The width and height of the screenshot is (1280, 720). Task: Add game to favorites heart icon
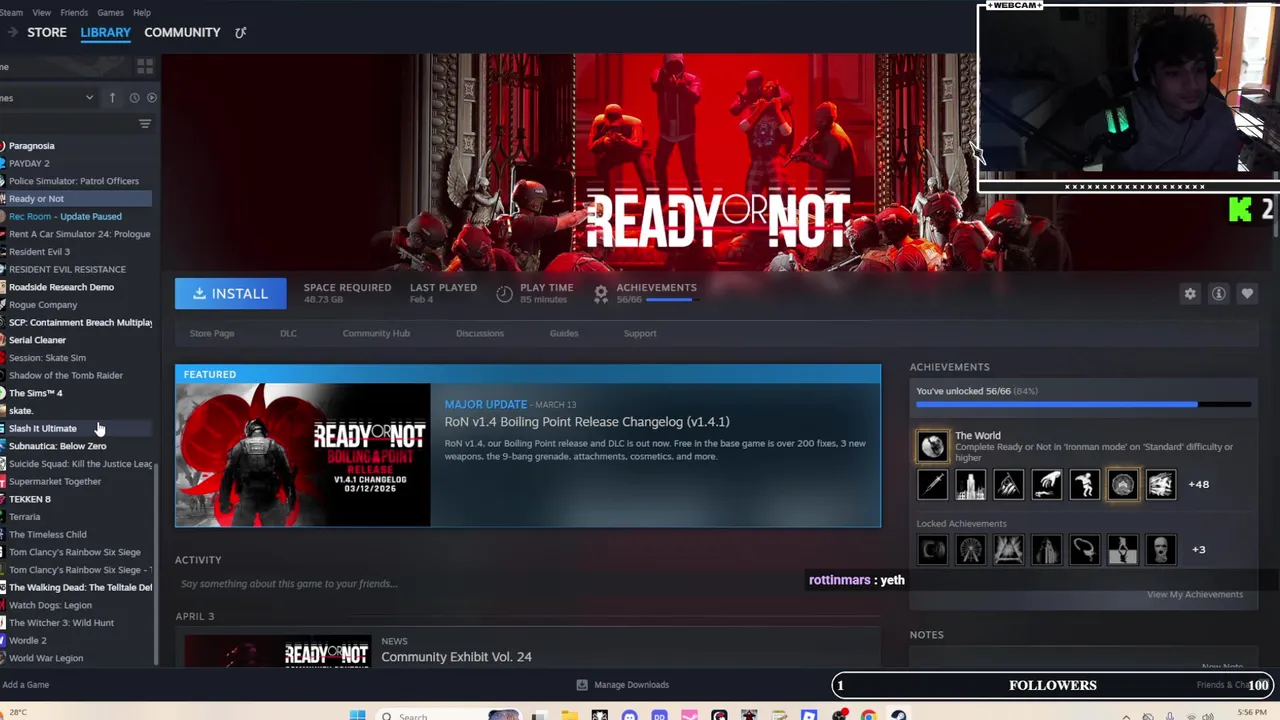pyautogui.click(x=1247, y=293)
